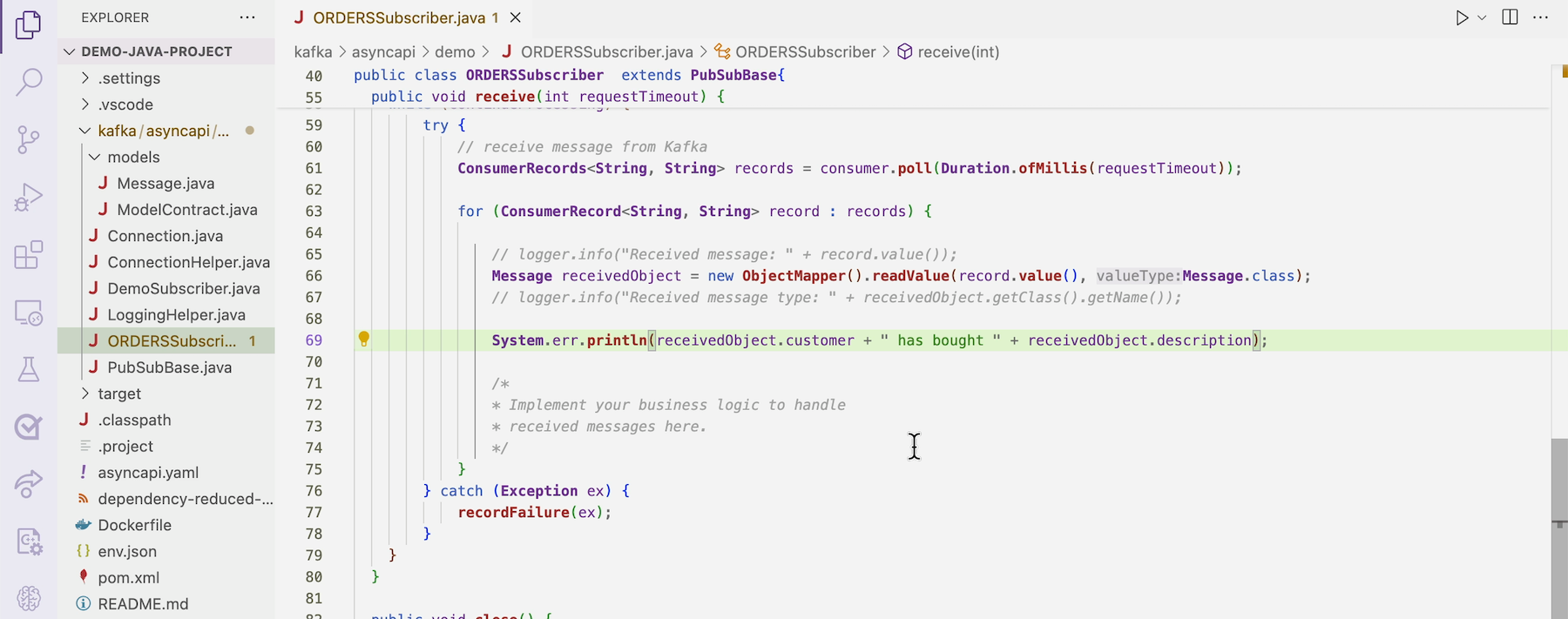1568x619 pixels.
Task: Open Explorer more actions menu
Action: (247, 17)
